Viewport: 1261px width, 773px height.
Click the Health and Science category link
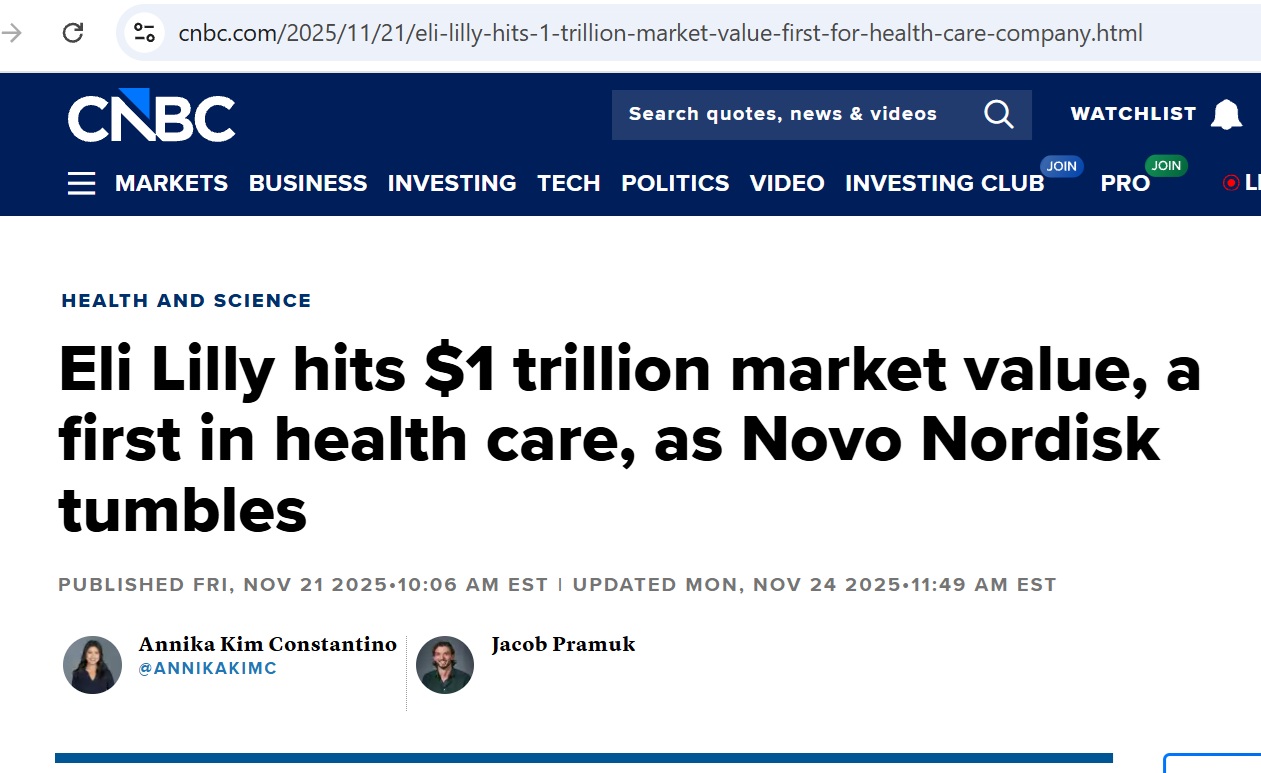click(186, 301)
